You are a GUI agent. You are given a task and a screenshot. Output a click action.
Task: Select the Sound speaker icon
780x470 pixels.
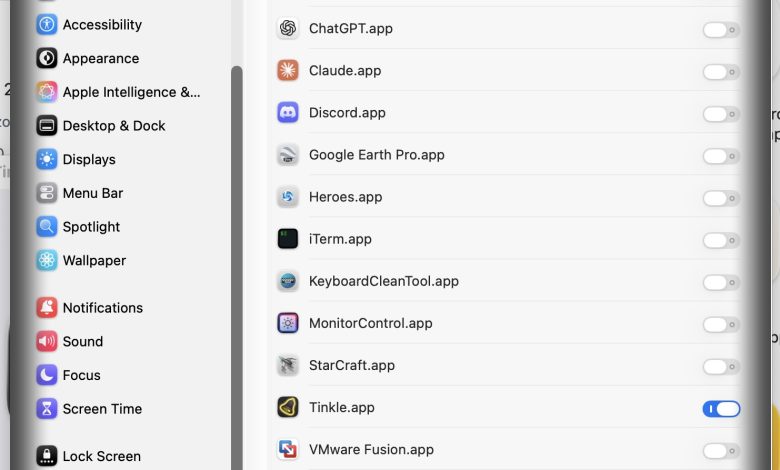[47, 342]
